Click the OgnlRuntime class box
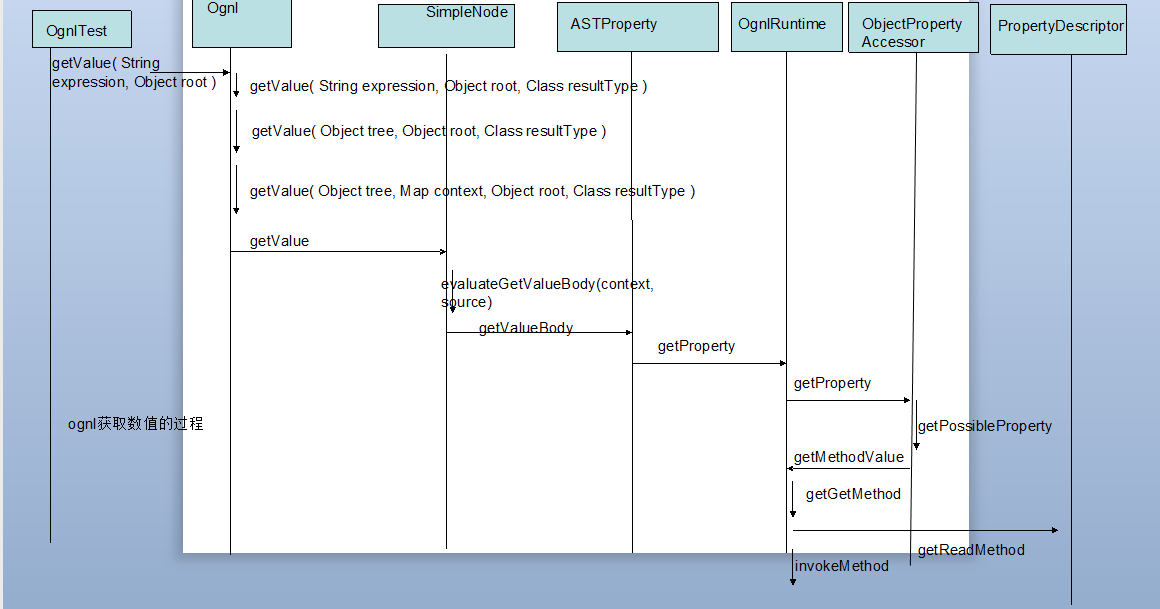 tap(786, 27)
